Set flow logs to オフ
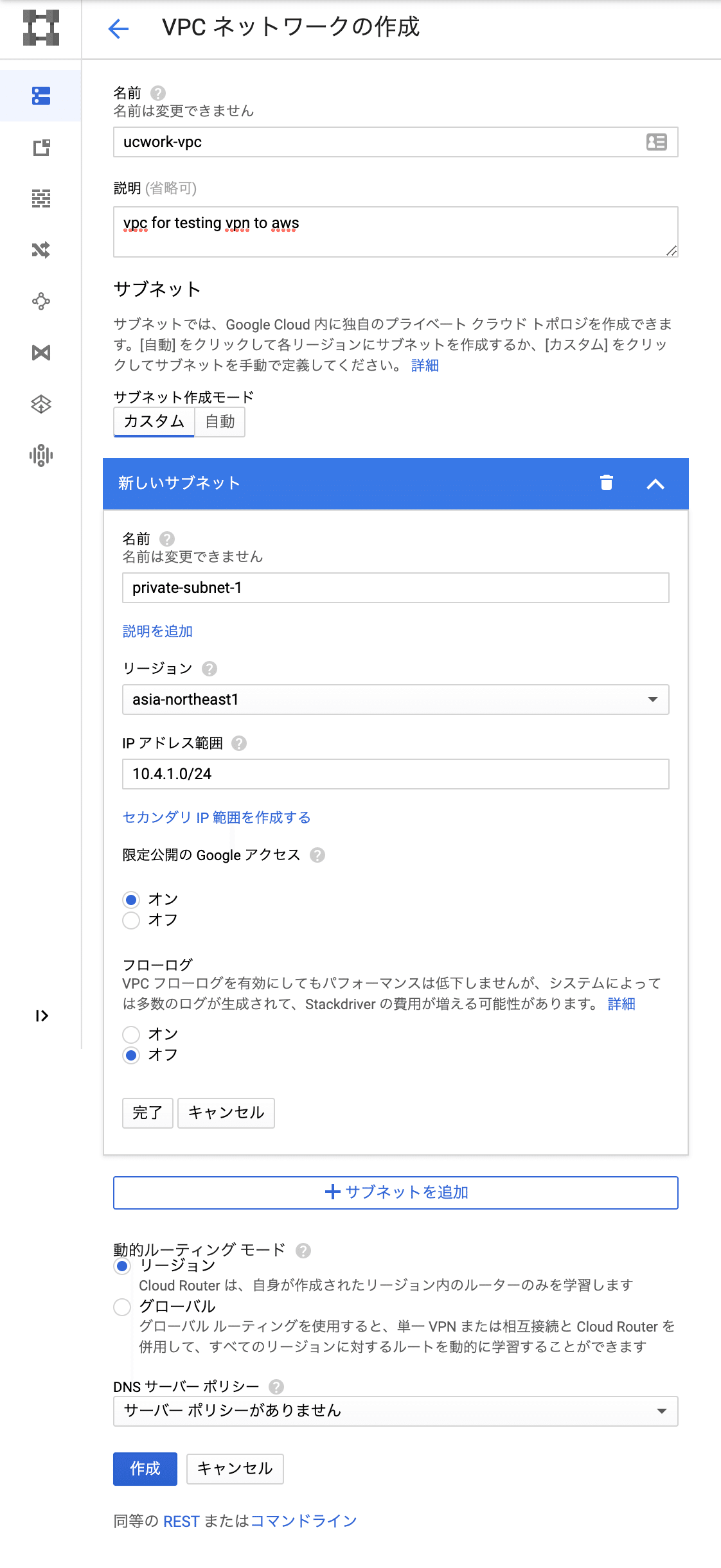This screenshot has height=1568, width=721. [x=131, y=1055]
